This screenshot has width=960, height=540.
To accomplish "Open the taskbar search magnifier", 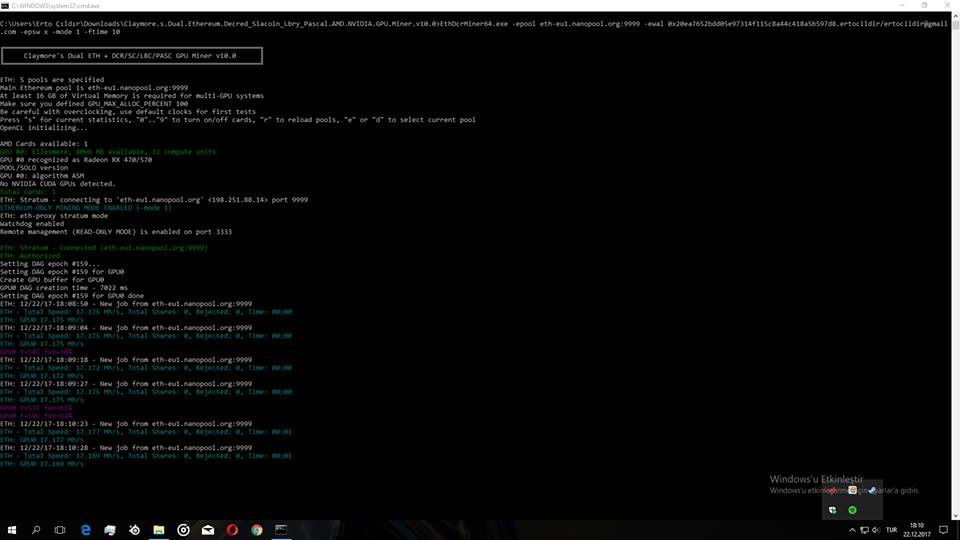I will [x=36, y=530].
